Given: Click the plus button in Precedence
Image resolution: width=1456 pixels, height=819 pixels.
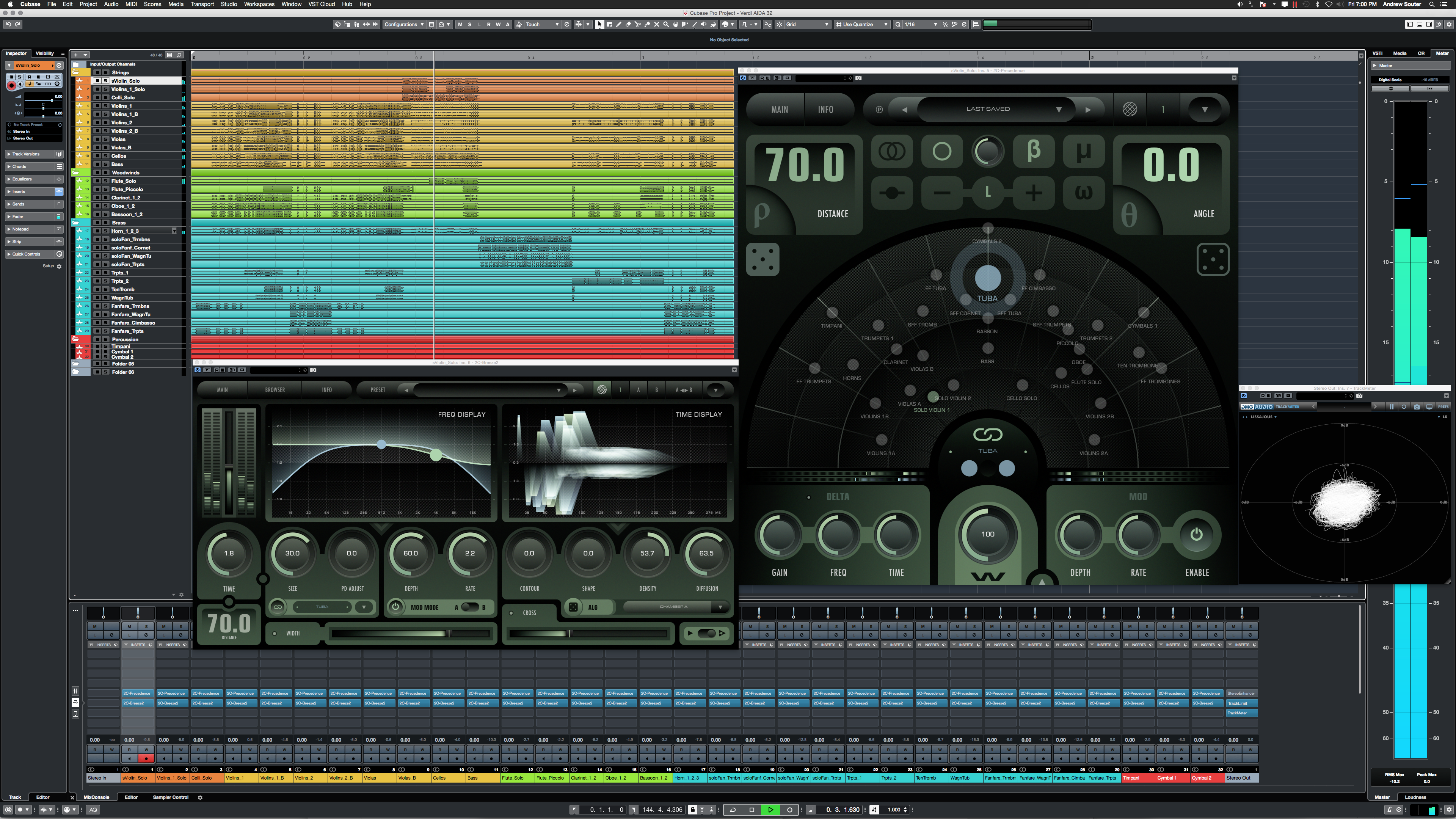Looking at the screenshot, I should 1033,193.
